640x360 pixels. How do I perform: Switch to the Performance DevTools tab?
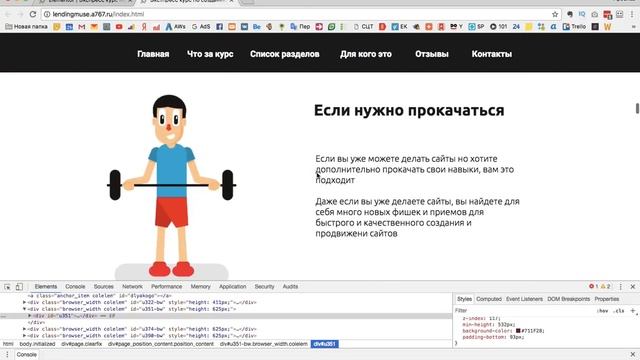pos(167,287)
